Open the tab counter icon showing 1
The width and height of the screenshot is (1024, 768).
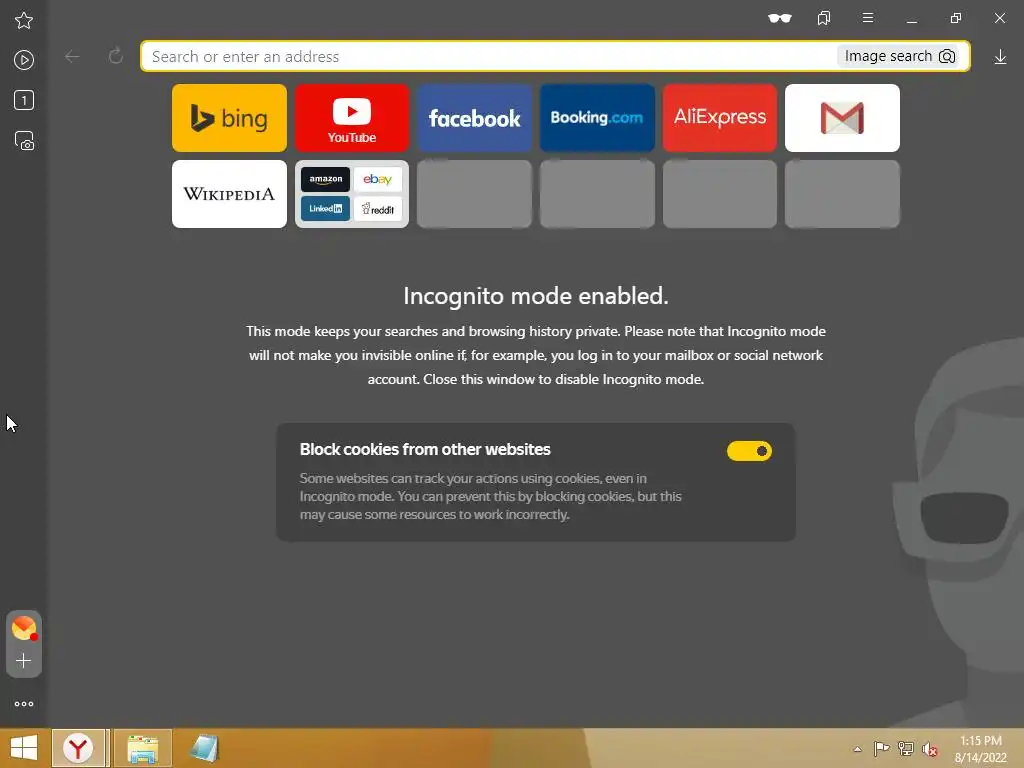tap(24, 100)
